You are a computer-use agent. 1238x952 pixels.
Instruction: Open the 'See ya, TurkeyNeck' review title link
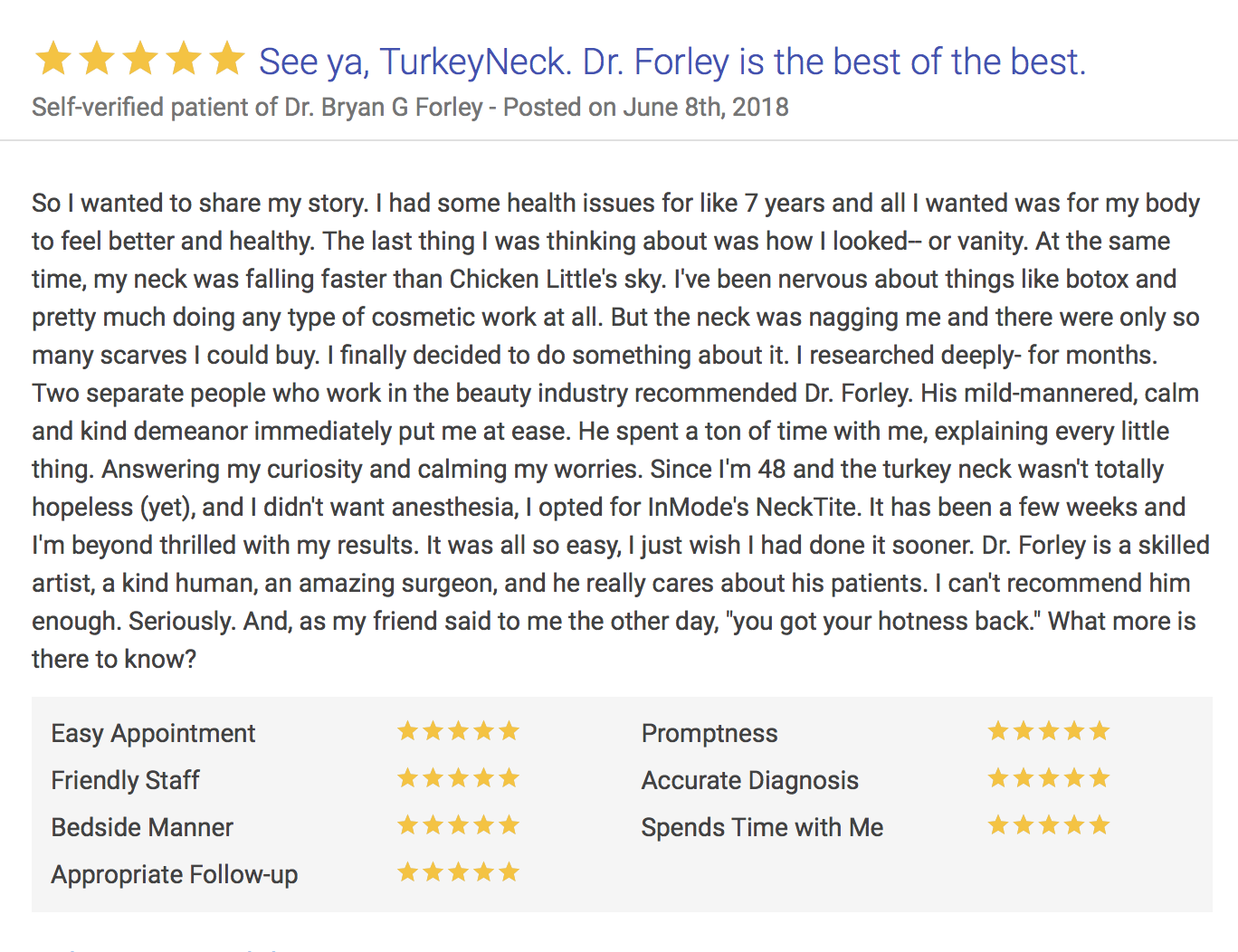(x=671, y=62)
